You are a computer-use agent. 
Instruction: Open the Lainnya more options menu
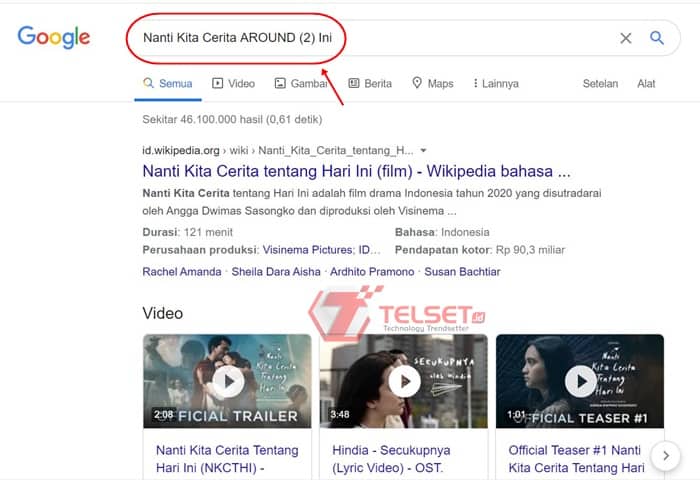tap(496, 84)
